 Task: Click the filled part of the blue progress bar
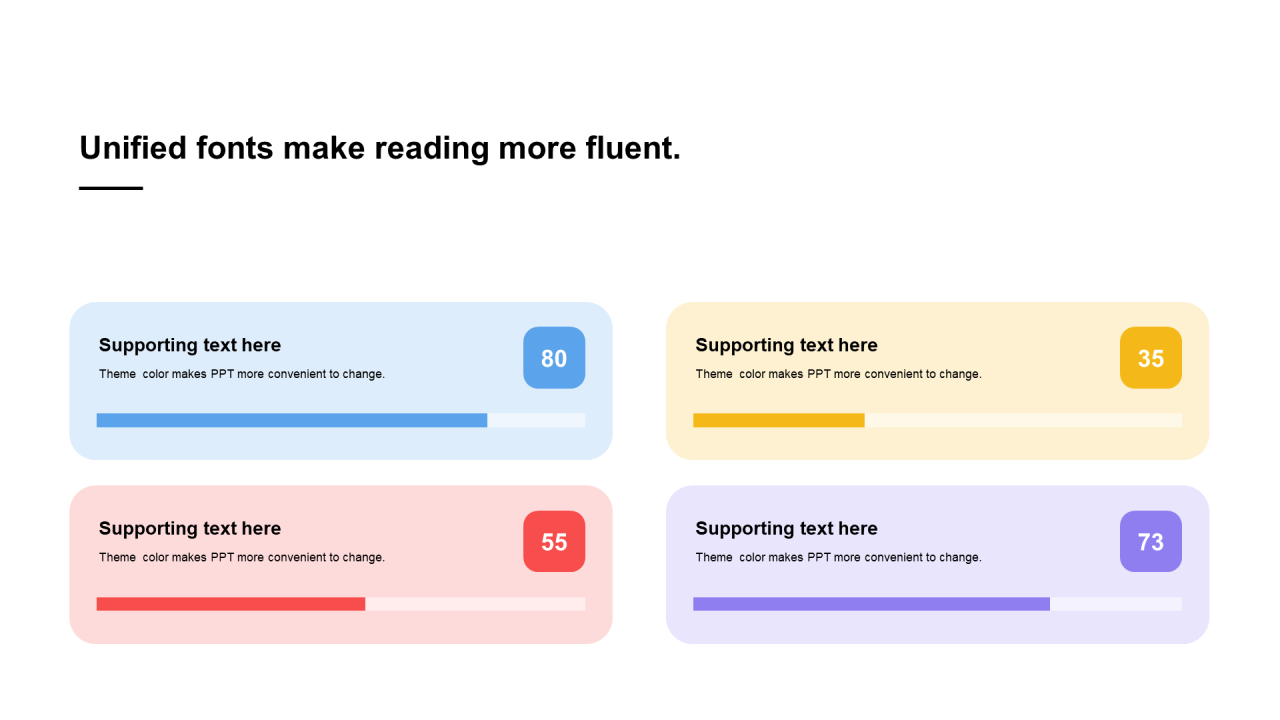(x=291, y=421)
